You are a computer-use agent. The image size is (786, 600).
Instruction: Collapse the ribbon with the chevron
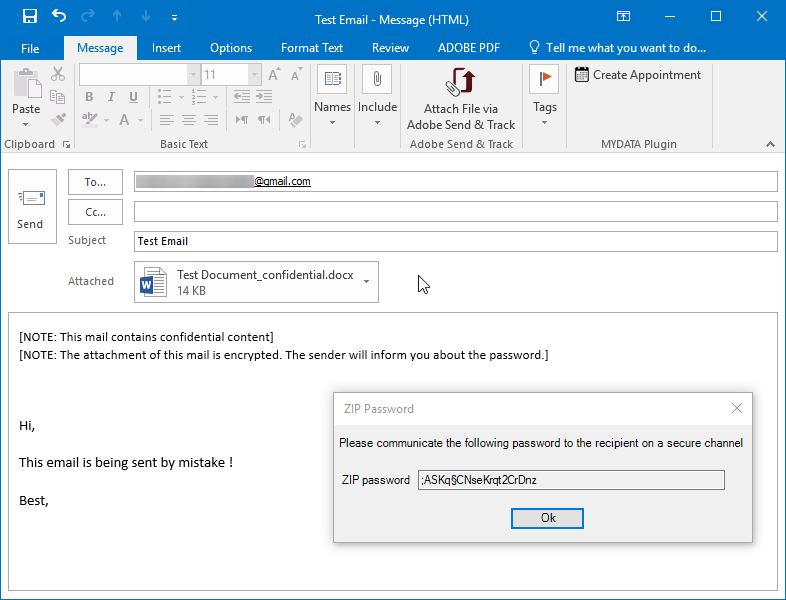point(770,144)
